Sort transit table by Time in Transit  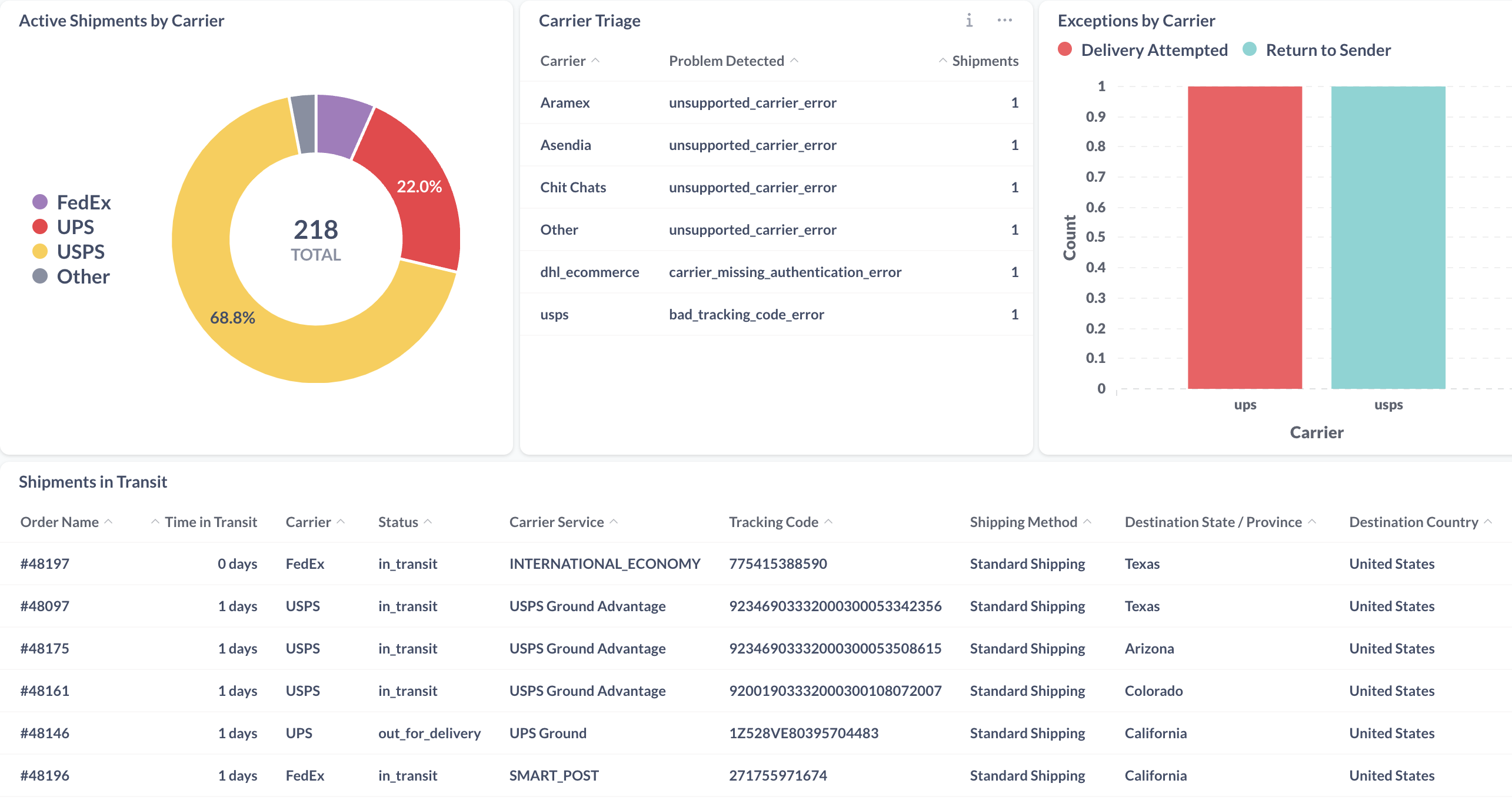pyautogui.click(x=210, y=522)
